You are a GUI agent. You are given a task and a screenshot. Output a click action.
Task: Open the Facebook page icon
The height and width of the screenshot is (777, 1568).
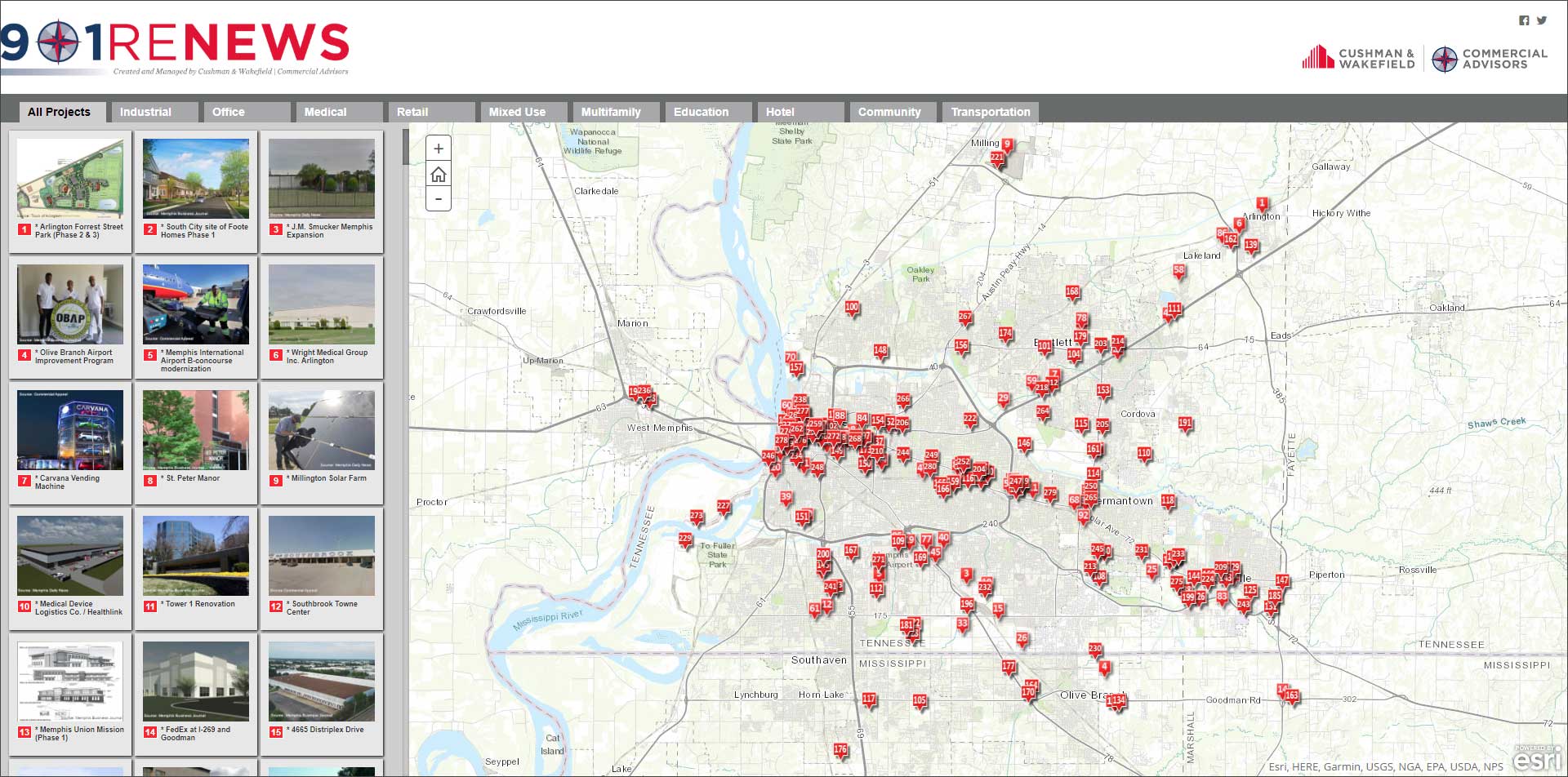1524,20
